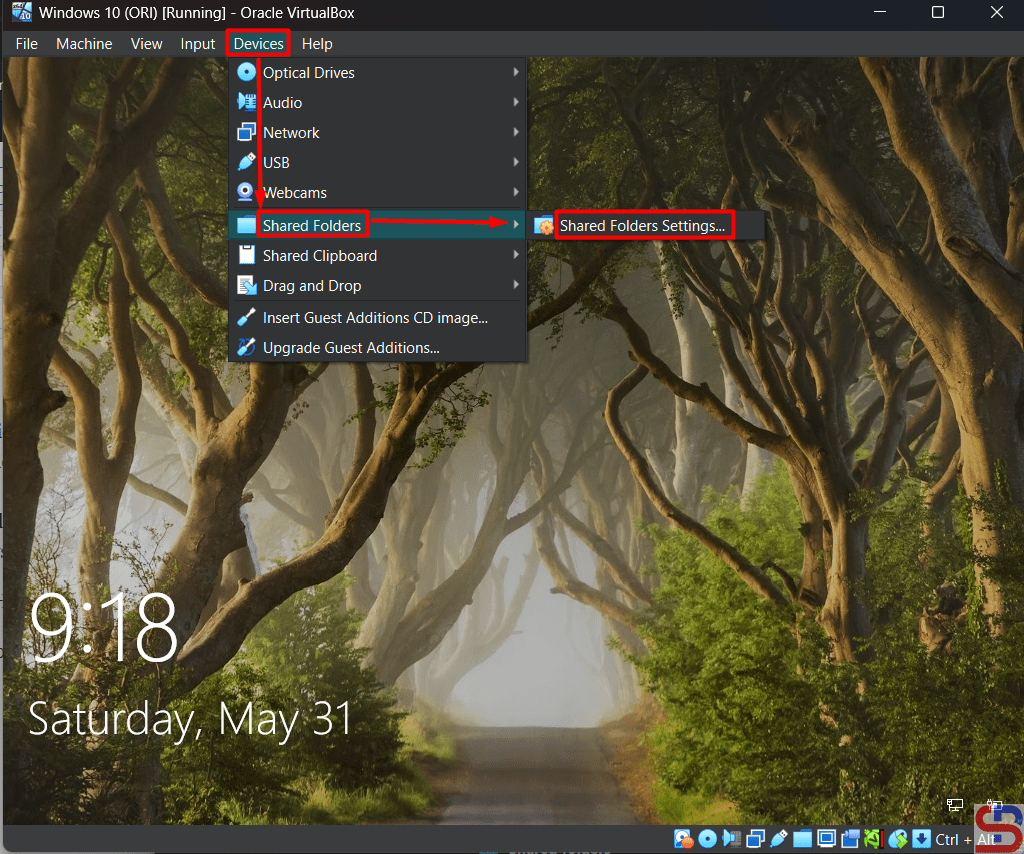This screenshot has height=854, width=1024.
Task: Click the green CPU indicator in status bar
Action: [x=874, y=839]
